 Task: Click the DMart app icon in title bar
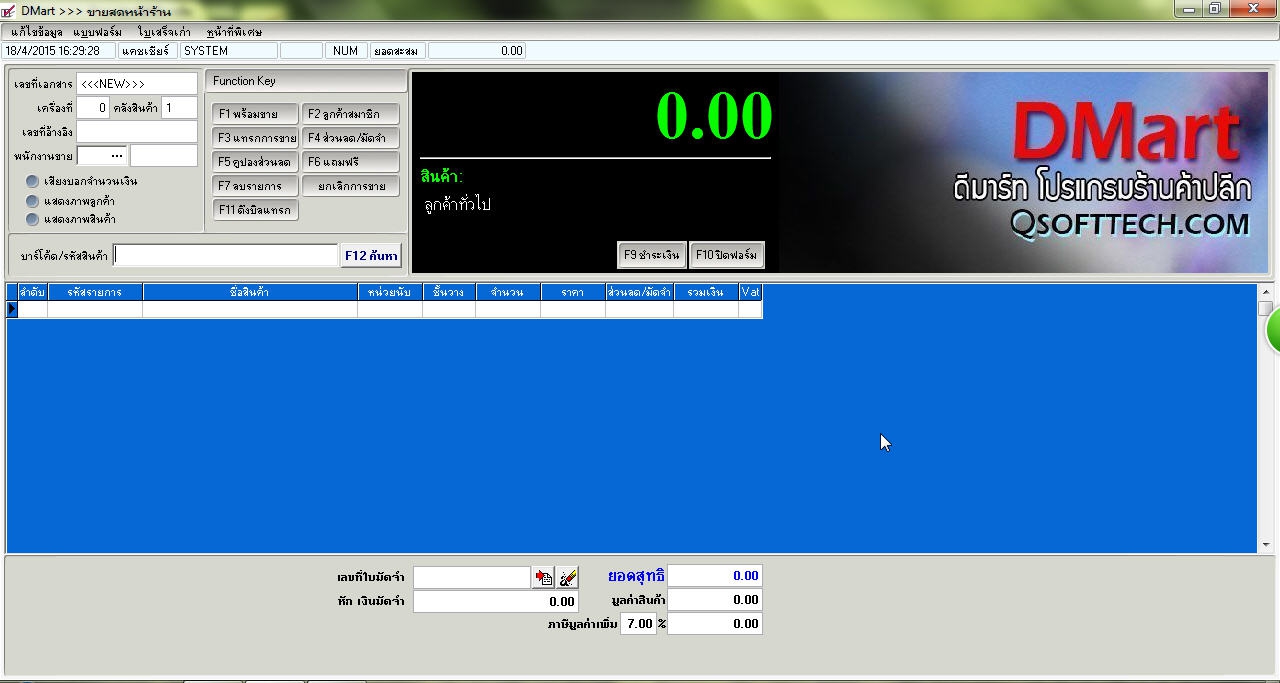[9, 11]
